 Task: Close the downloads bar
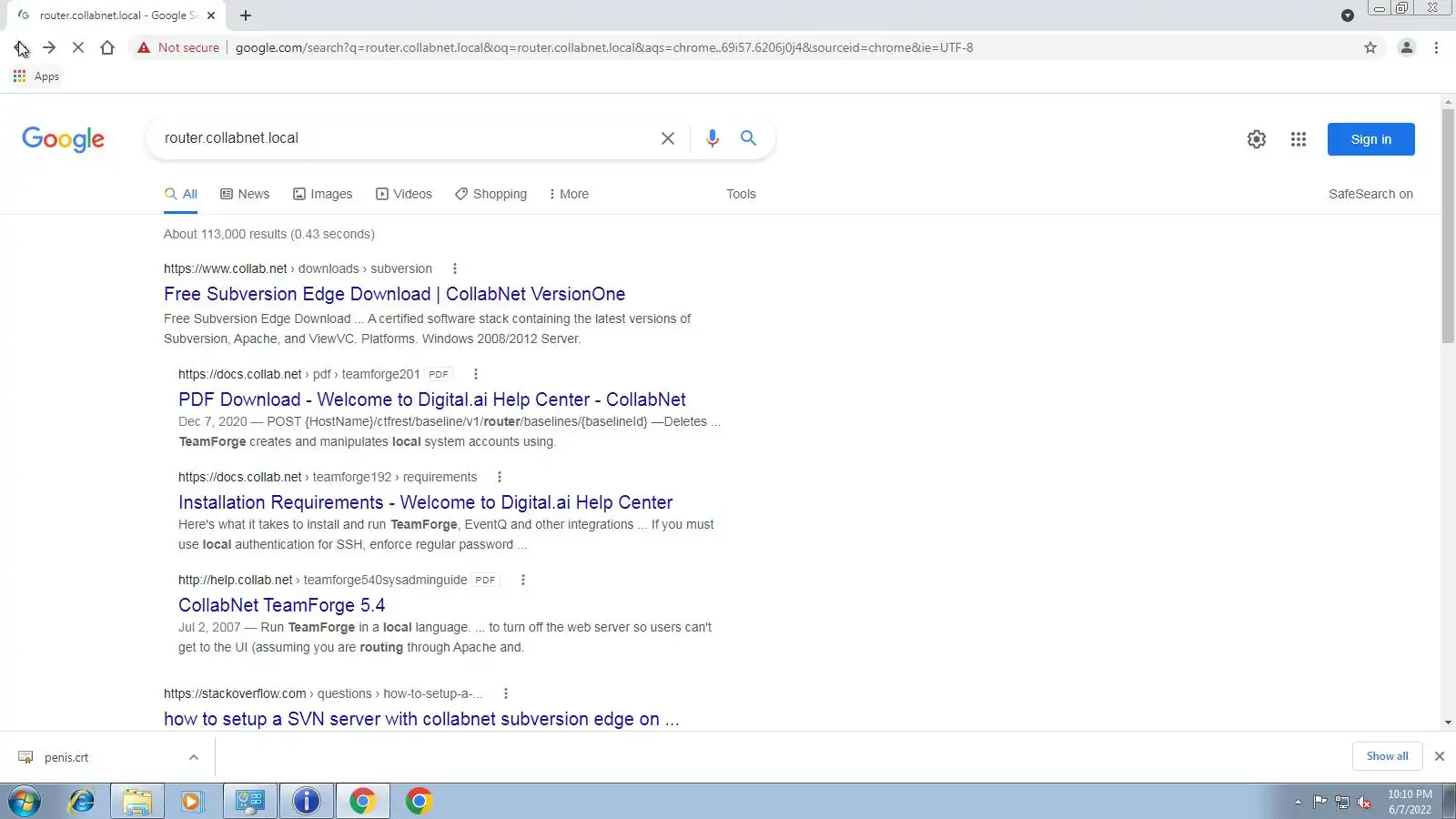[1440, 756]
